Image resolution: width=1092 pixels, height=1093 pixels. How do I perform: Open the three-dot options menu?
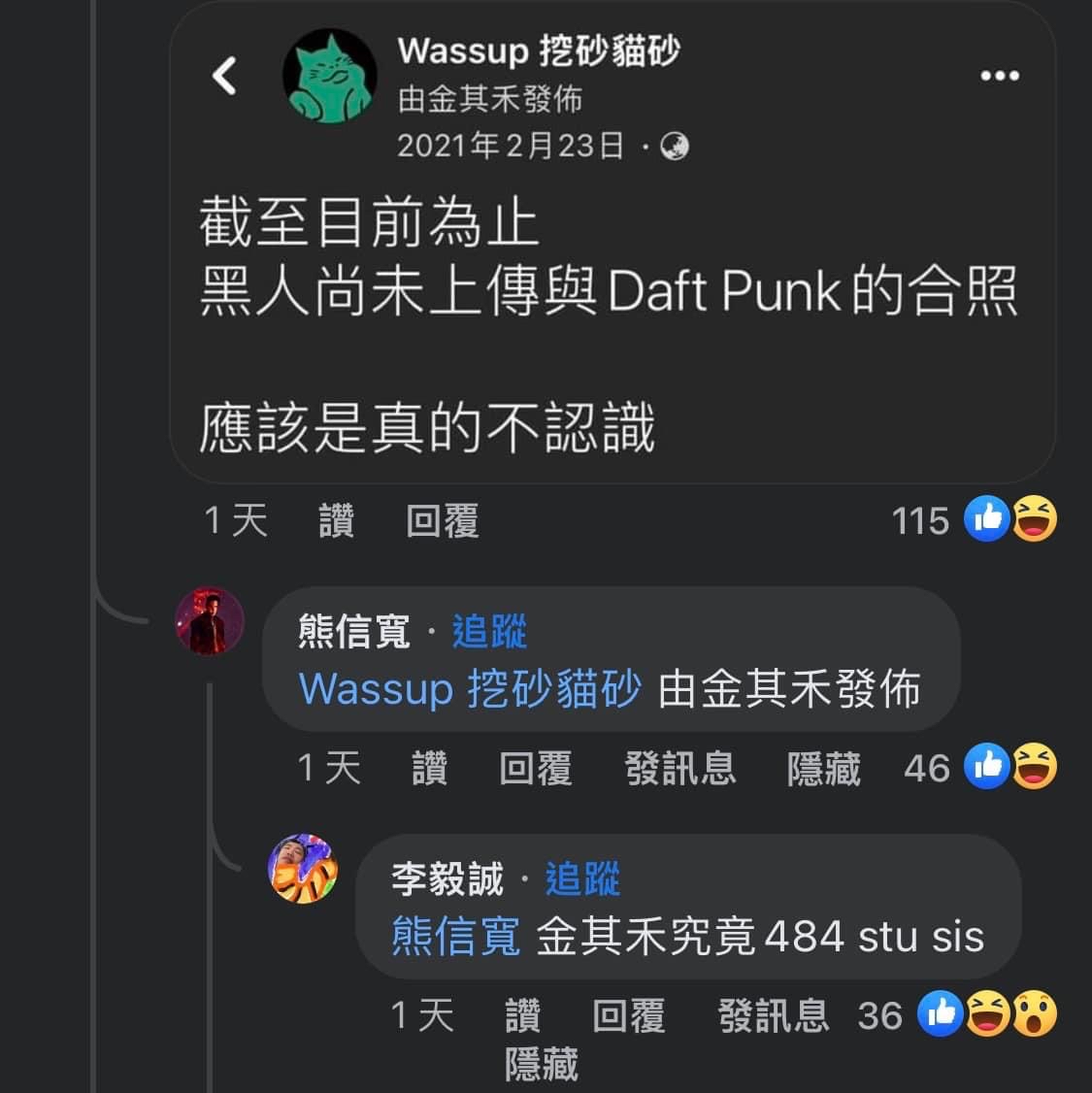pyautogui.click(x=1000, y=76)
